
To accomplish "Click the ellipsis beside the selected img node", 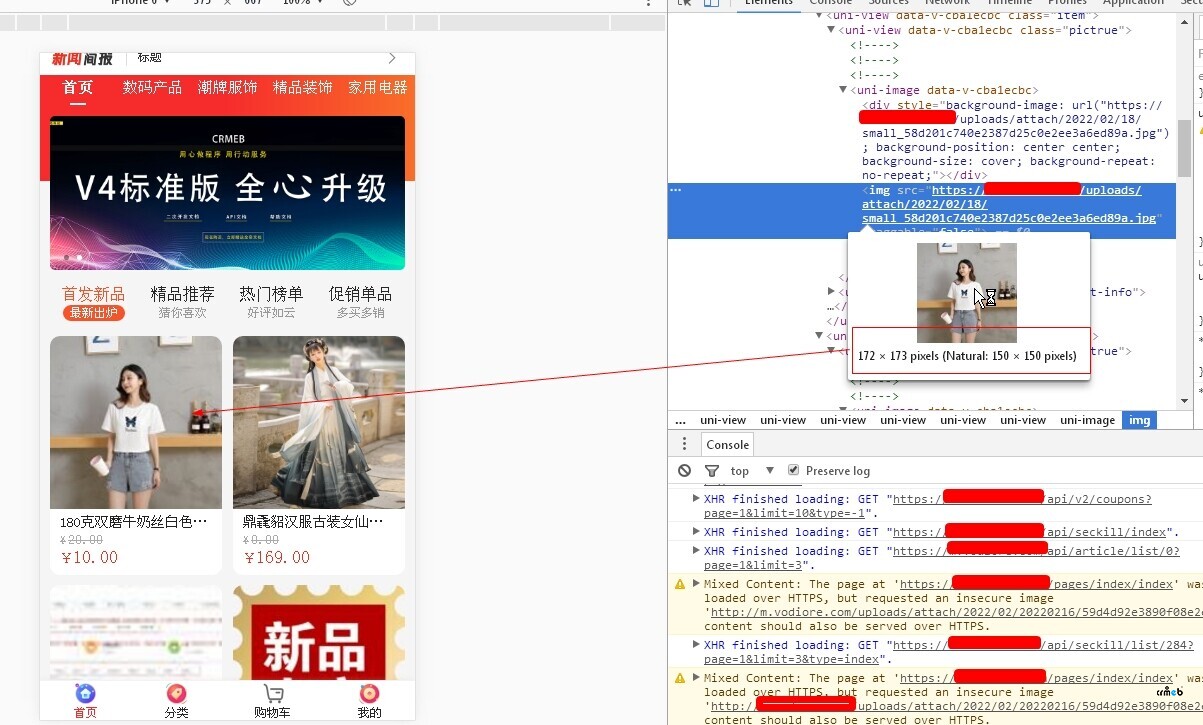I will [x=676, y=190].
